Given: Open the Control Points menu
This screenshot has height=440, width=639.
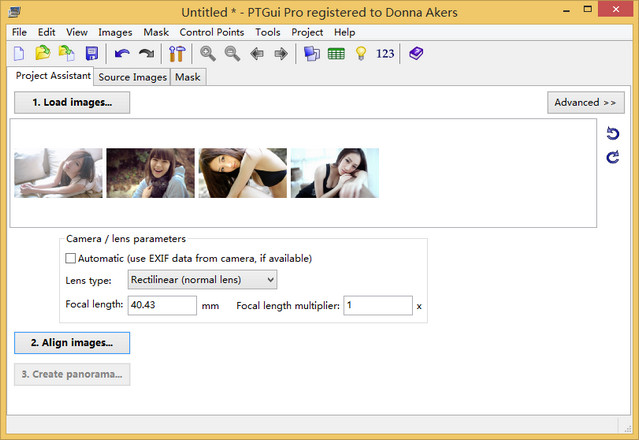Looking at the screenshot, I should 212,32.
